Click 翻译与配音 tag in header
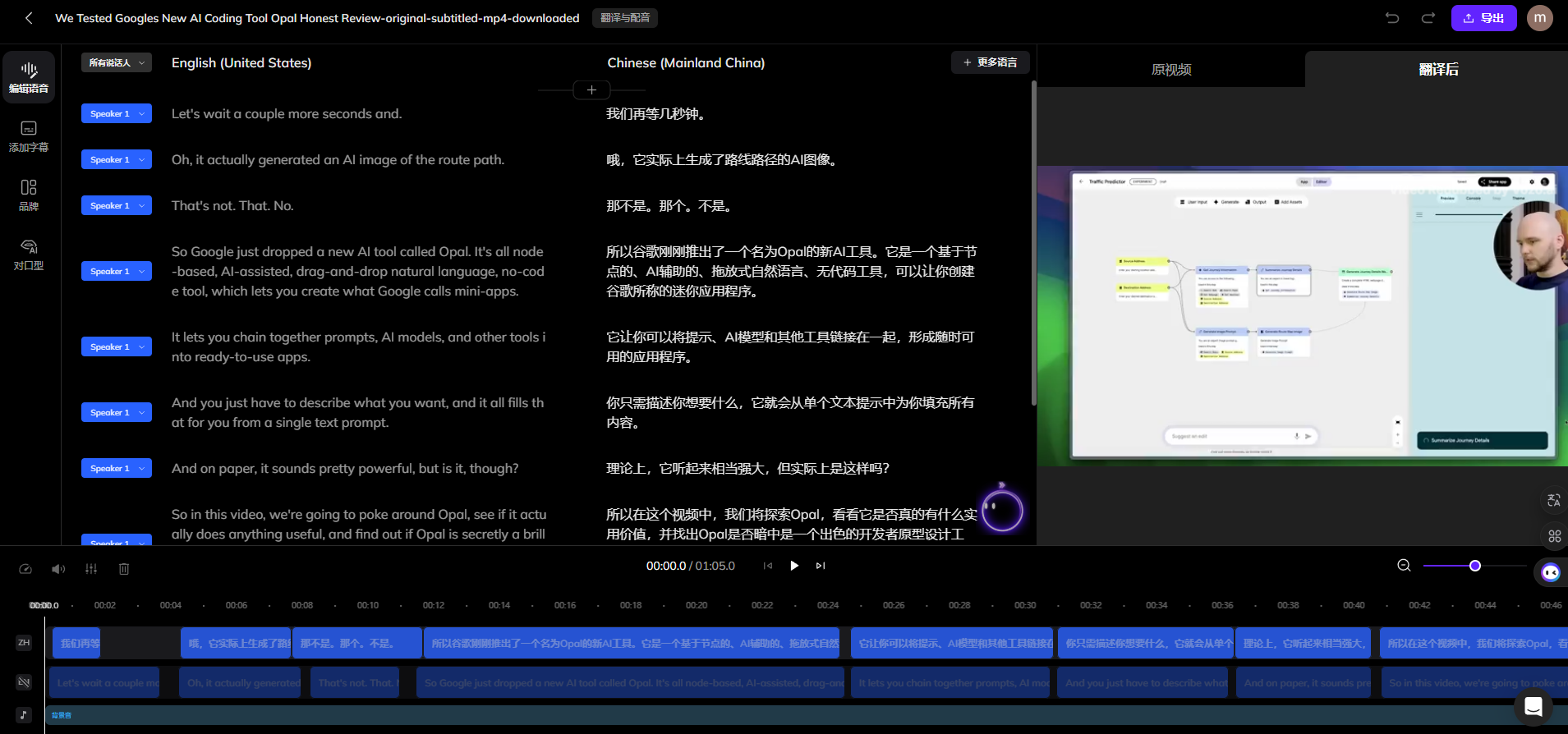 coord(625,18)
